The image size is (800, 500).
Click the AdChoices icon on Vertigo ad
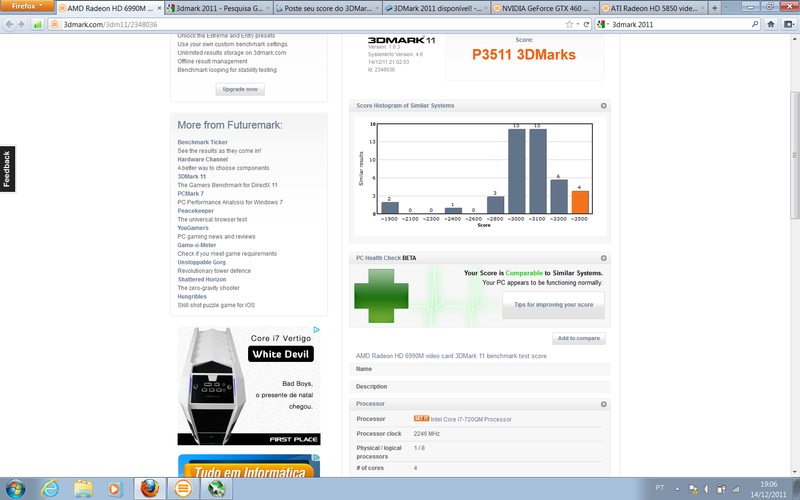(x=316, y=330)
